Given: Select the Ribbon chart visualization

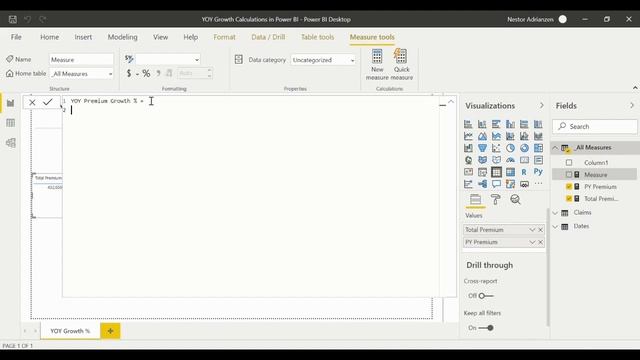Looking at the screenshot, I should [538, 136].
